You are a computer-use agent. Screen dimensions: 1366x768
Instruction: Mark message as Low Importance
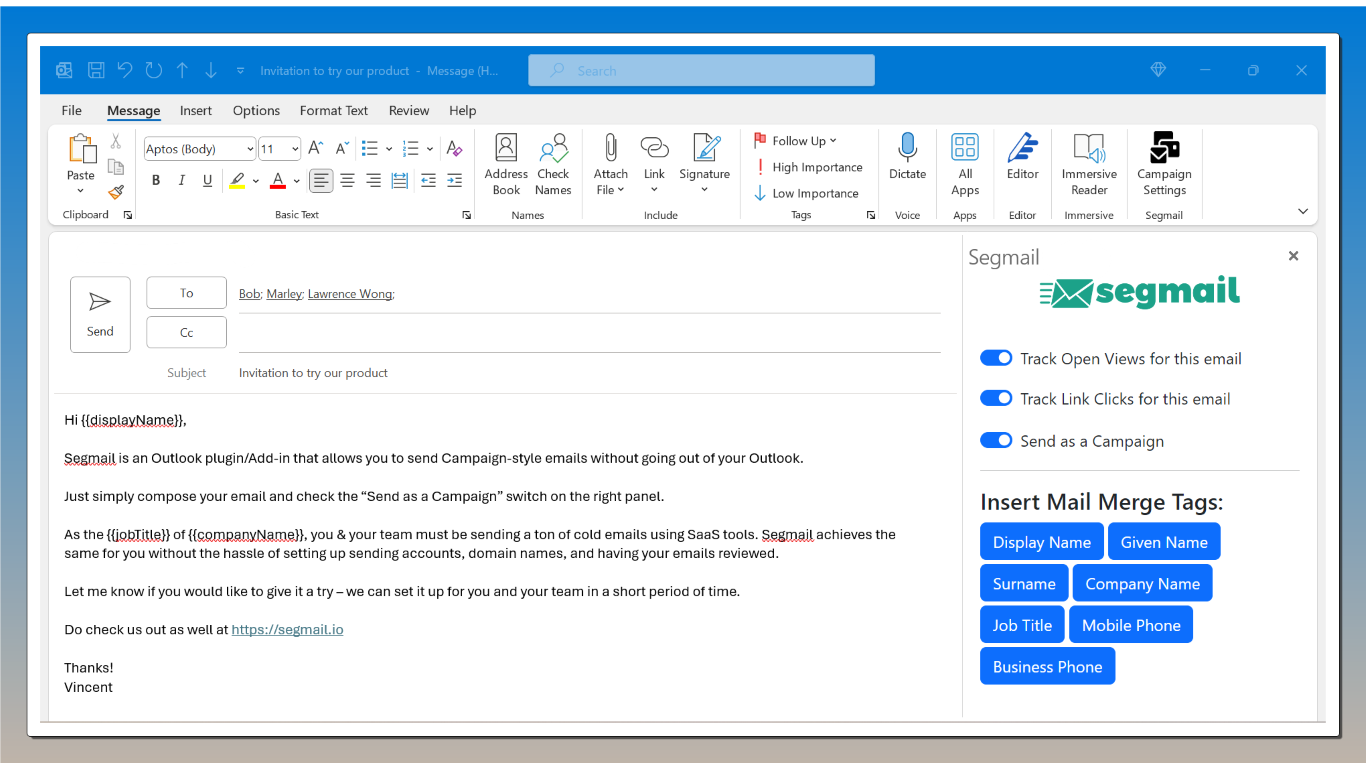806,193
